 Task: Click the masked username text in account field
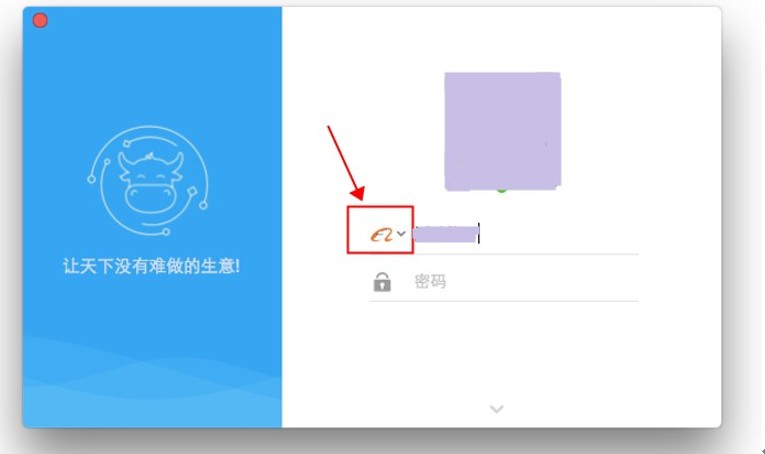click(x=445, y=234)
